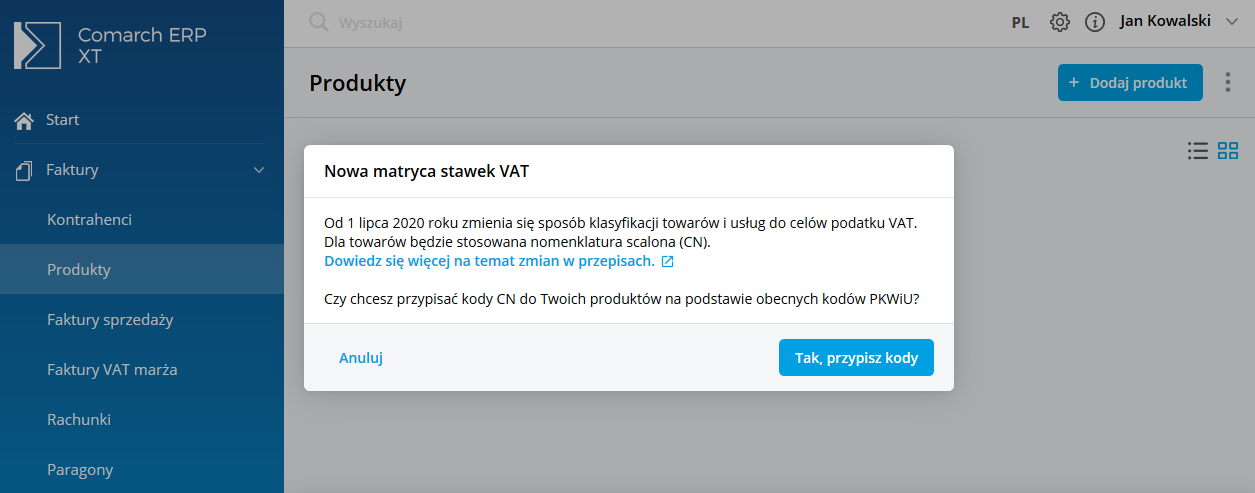Image resolution: width=1255 pixels, height=493 pixels.
Task: Open Rachunki from the sidebar
Action: [x=79, y=420]
